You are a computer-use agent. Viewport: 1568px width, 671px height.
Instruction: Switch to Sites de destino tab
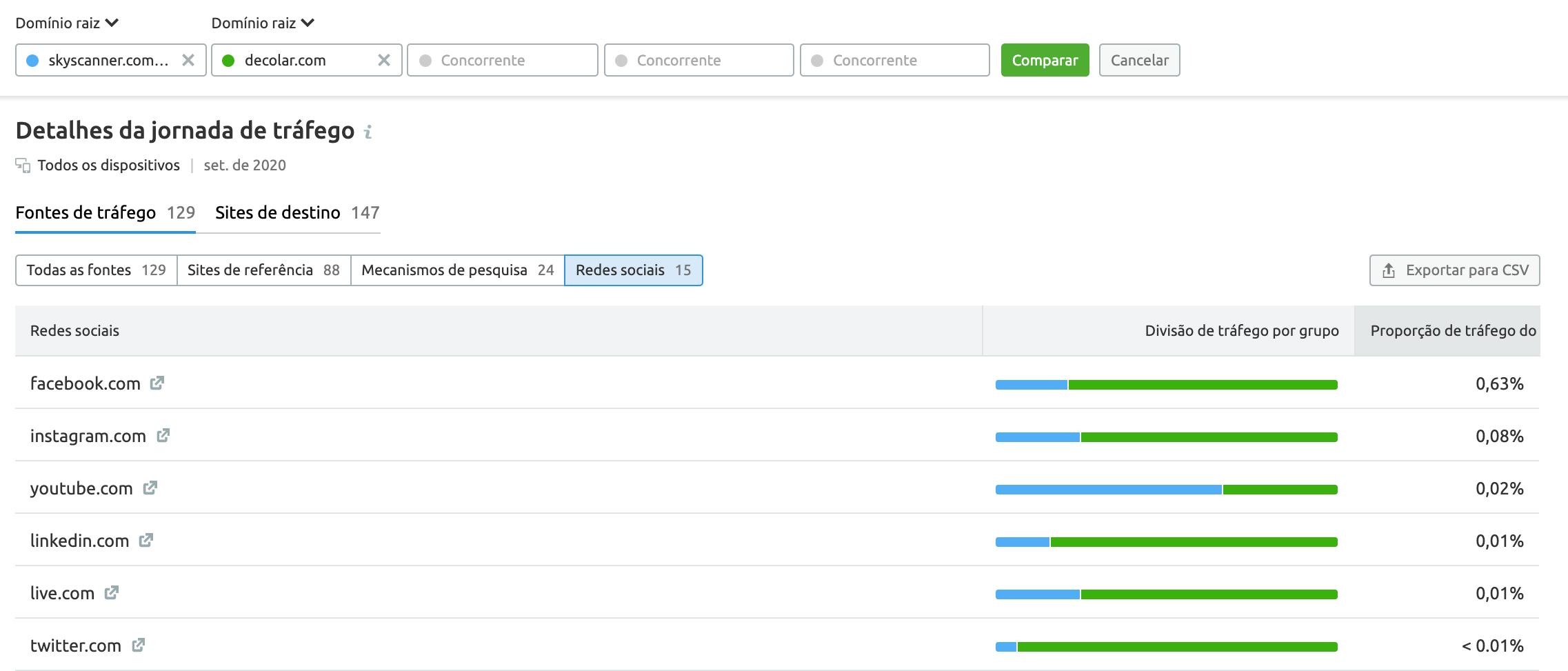point(297,212)
